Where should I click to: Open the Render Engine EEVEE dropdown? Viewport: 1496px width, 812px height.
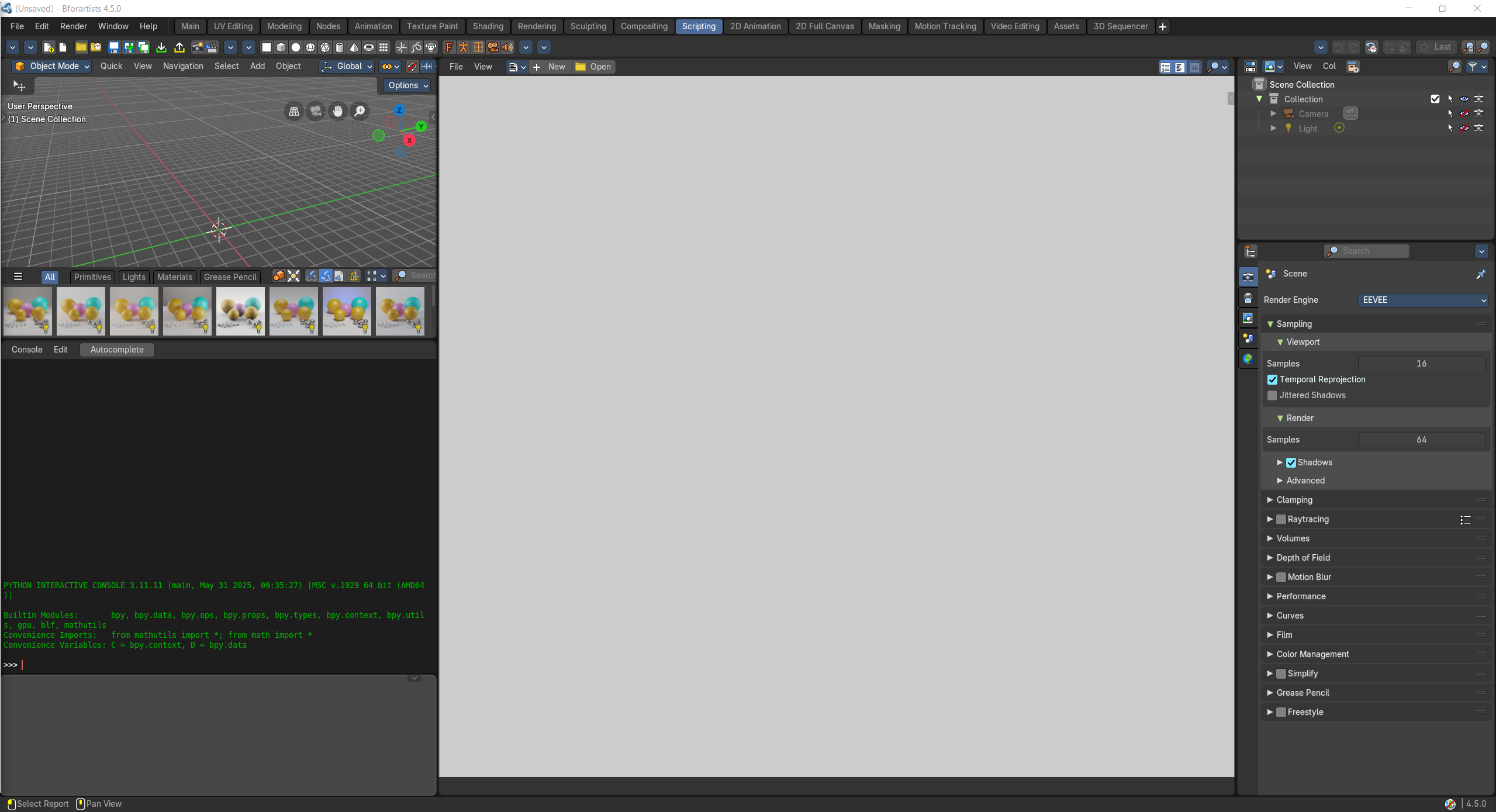point(1423,300)
